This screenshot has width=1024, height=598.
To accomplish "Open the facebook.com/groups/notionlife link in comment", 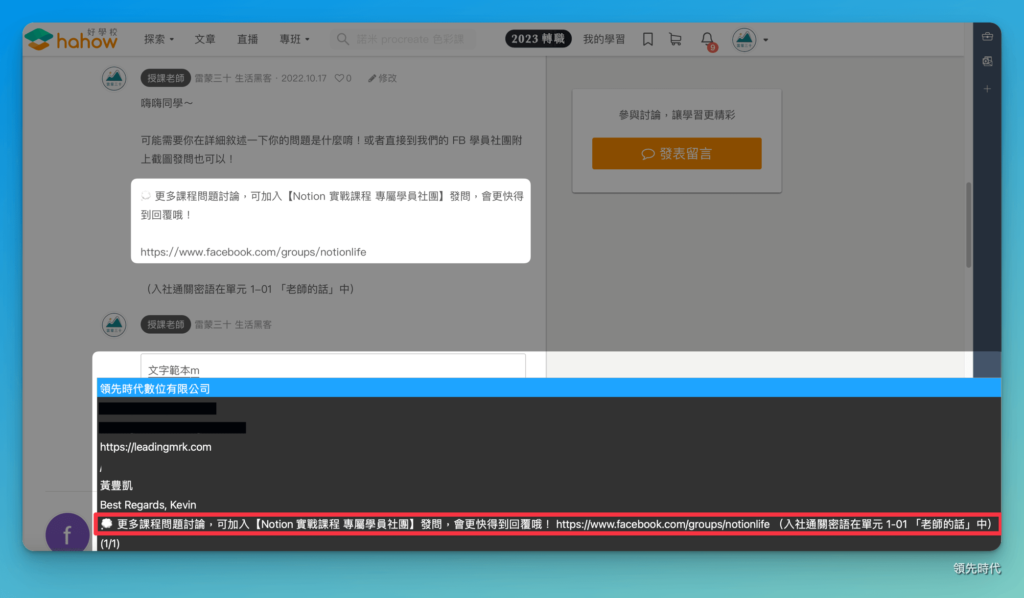I will pyautogui.click(x=253, y=252).
